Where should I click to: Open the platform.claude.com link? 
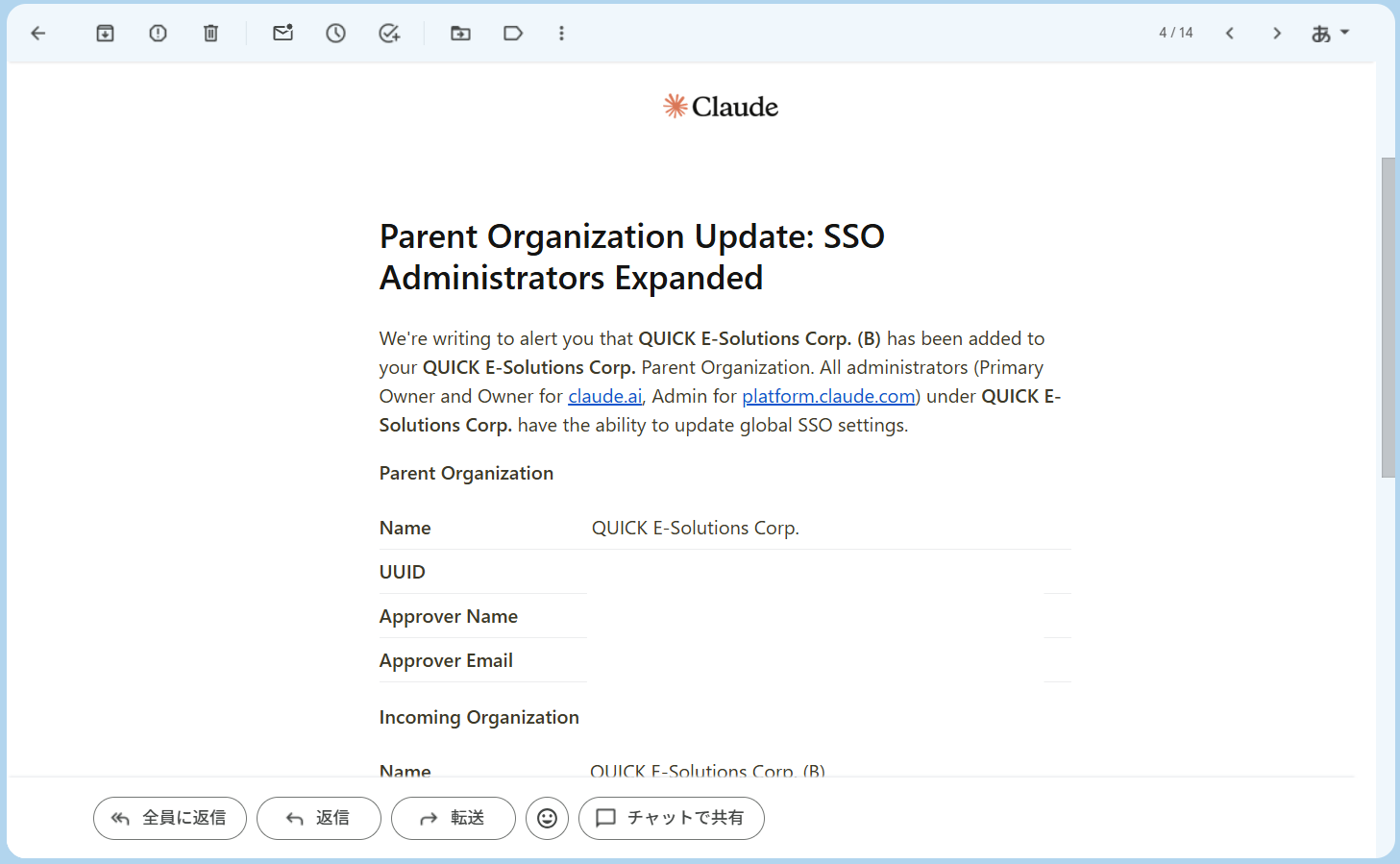click(x=828, y=396)
